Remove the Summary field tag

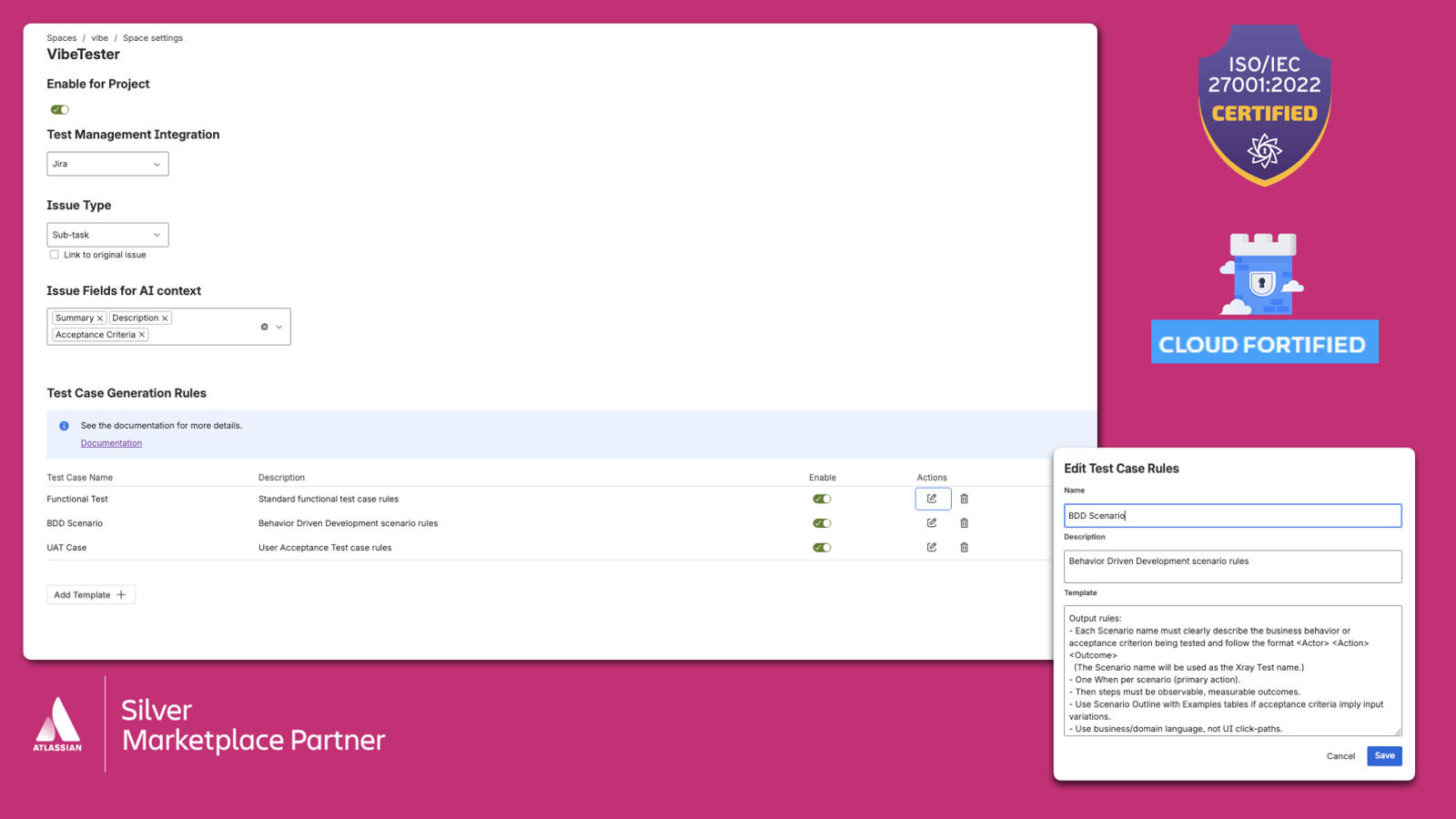(x=99, y=318)
